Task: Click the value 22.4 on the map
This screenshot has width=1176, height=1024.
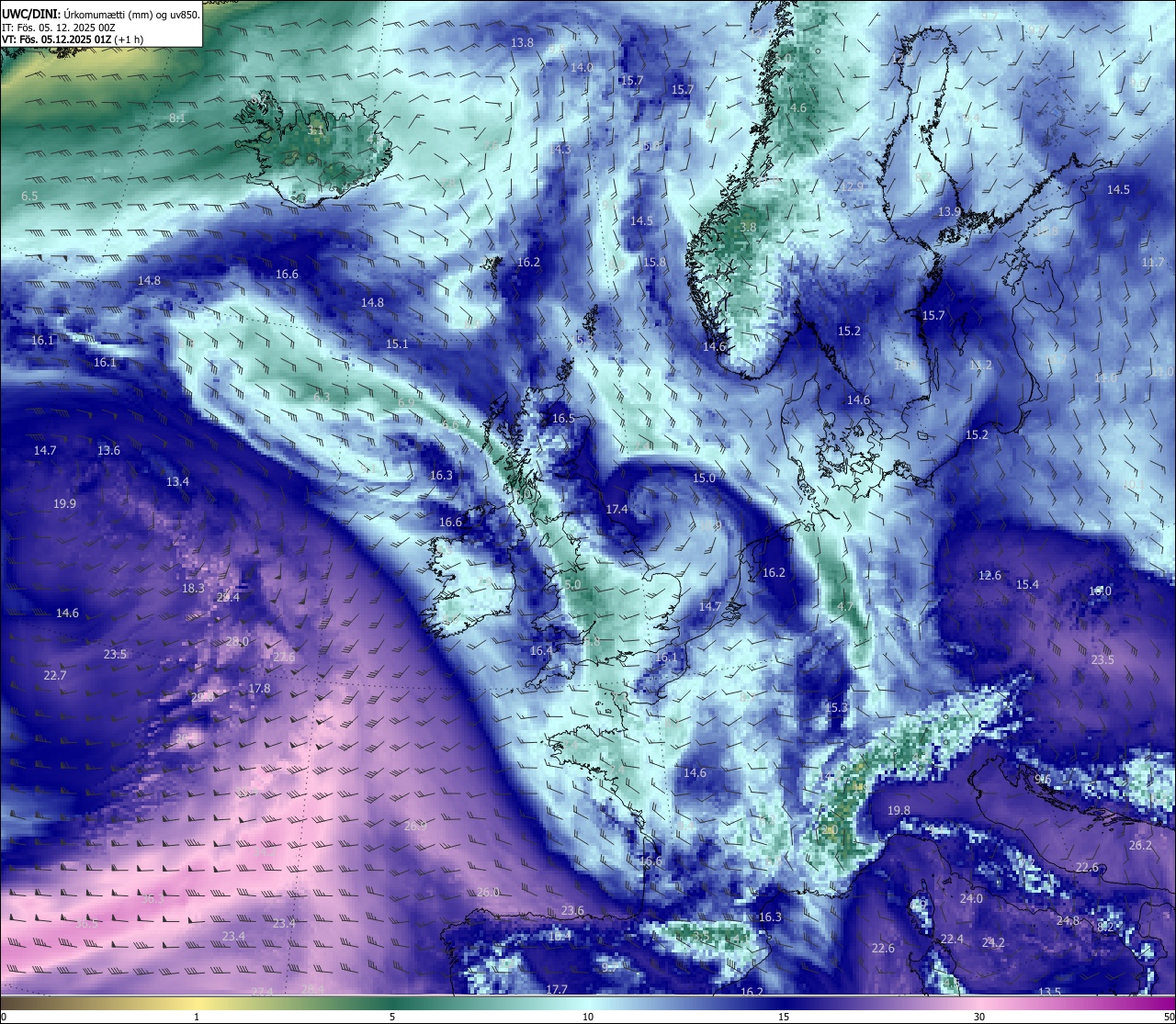Action: [952, 940]
